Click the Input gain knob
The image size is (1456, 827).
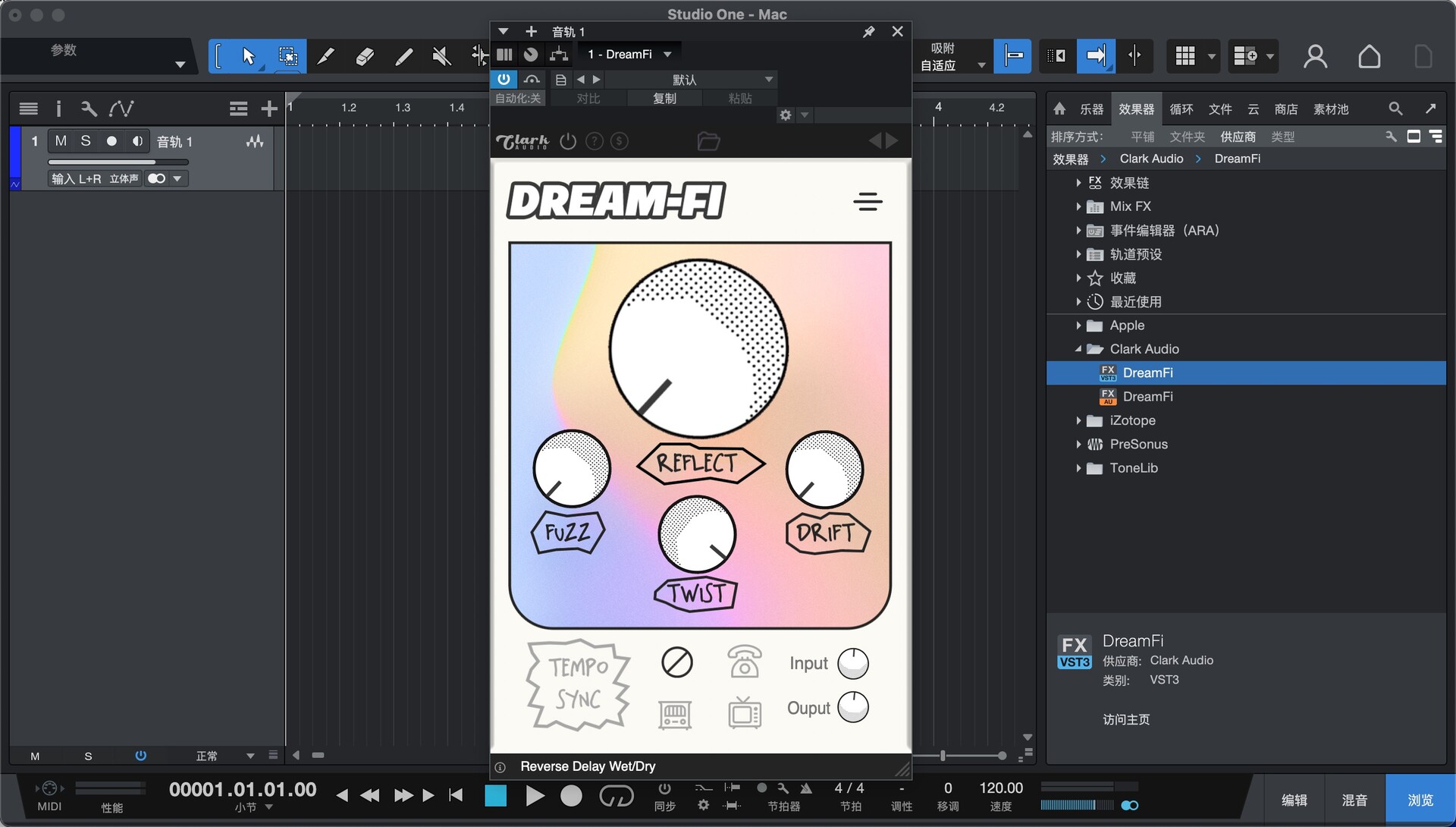(853, 663)
